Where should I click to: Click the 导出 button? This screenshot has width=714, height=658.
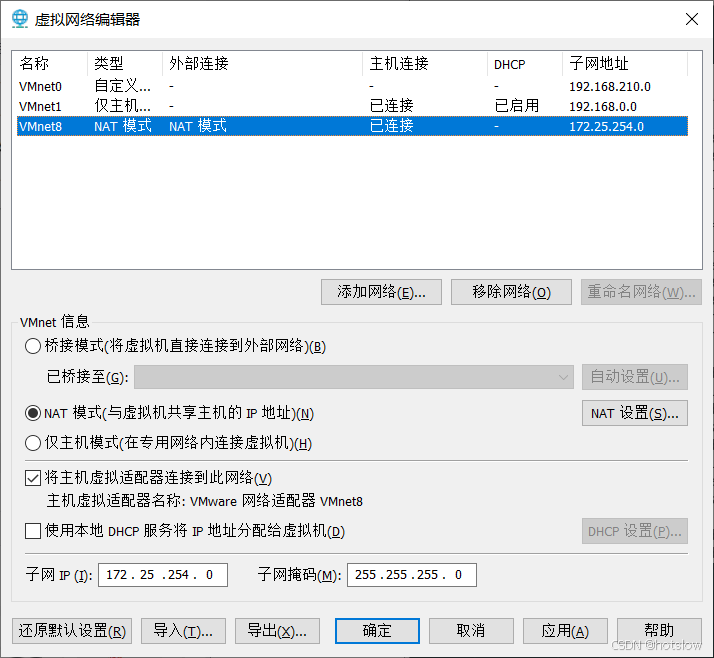[277, 631]
